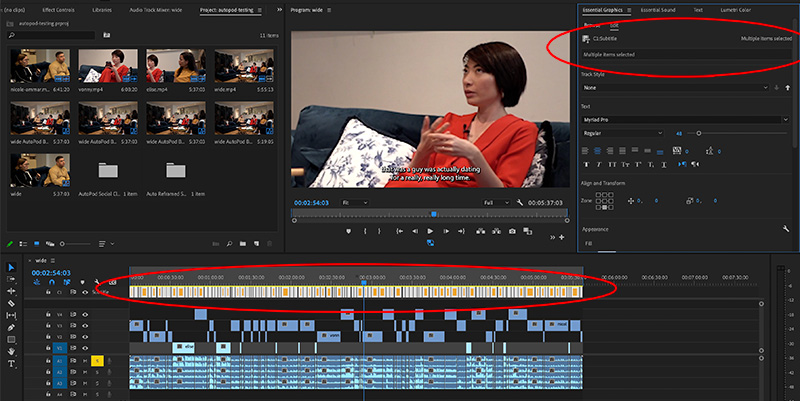Add a marker in the timeline header
This screenshot has width=800, height=401.
pos(82,282)
